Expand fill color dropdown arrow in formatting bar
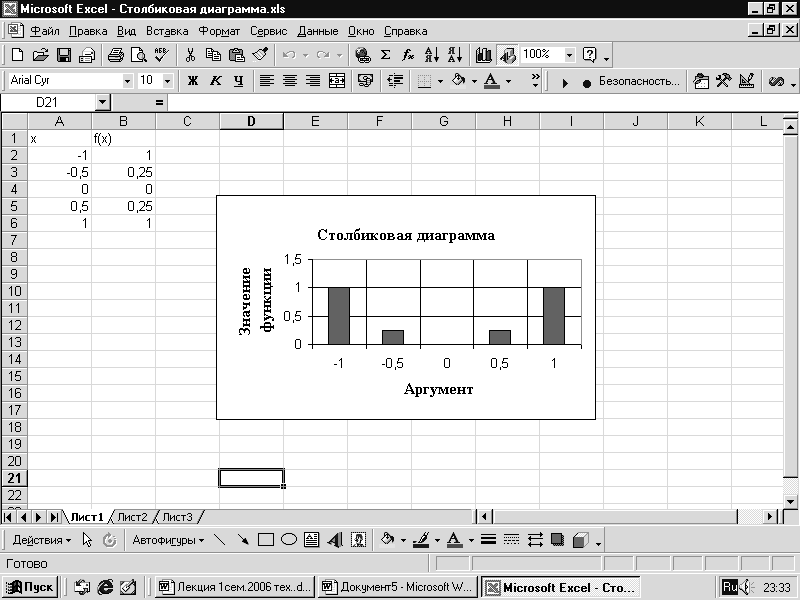 (x=474, y=81)
